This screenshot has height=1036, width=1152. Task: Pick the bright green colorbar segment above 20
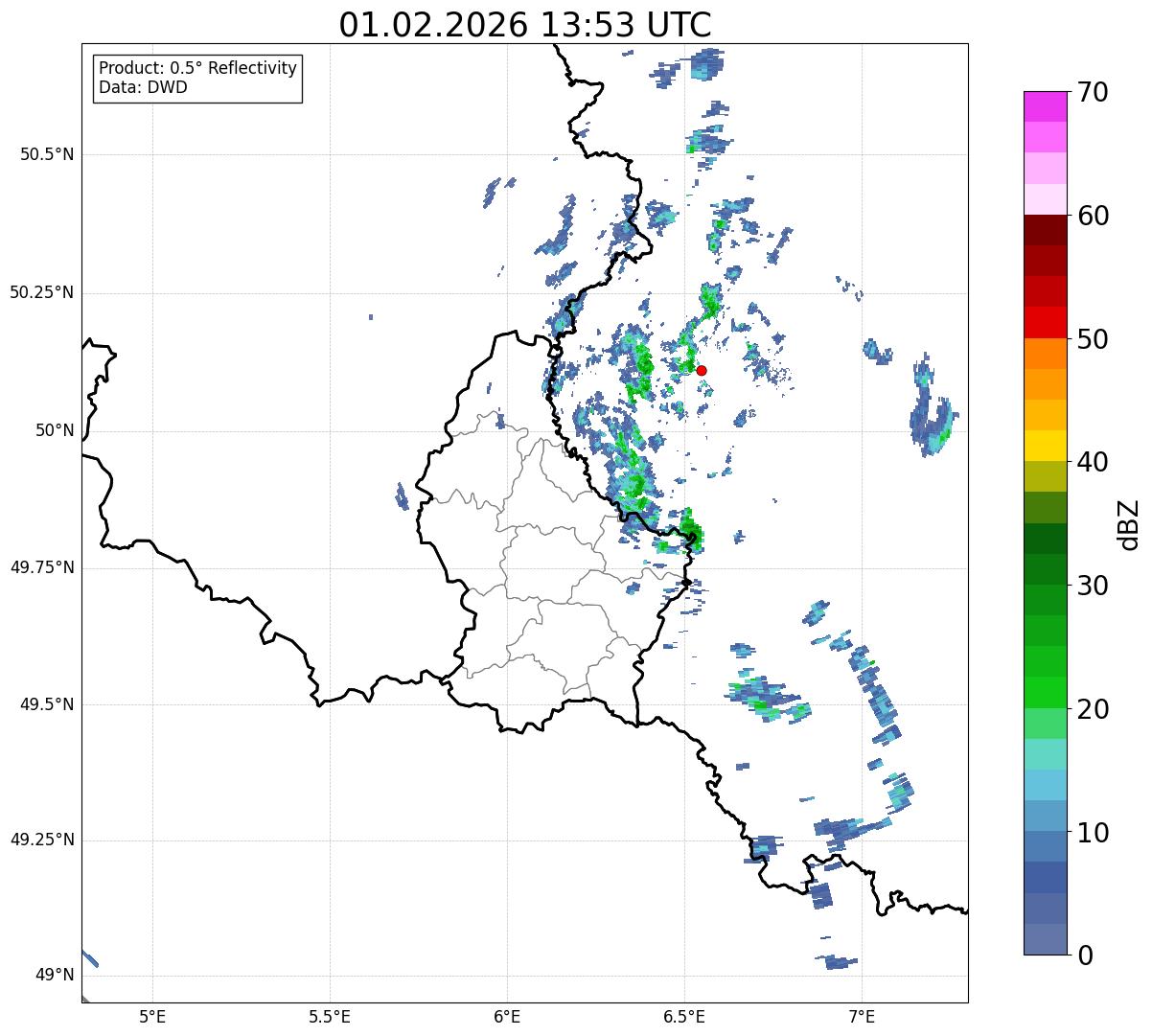click(1046, 692)
